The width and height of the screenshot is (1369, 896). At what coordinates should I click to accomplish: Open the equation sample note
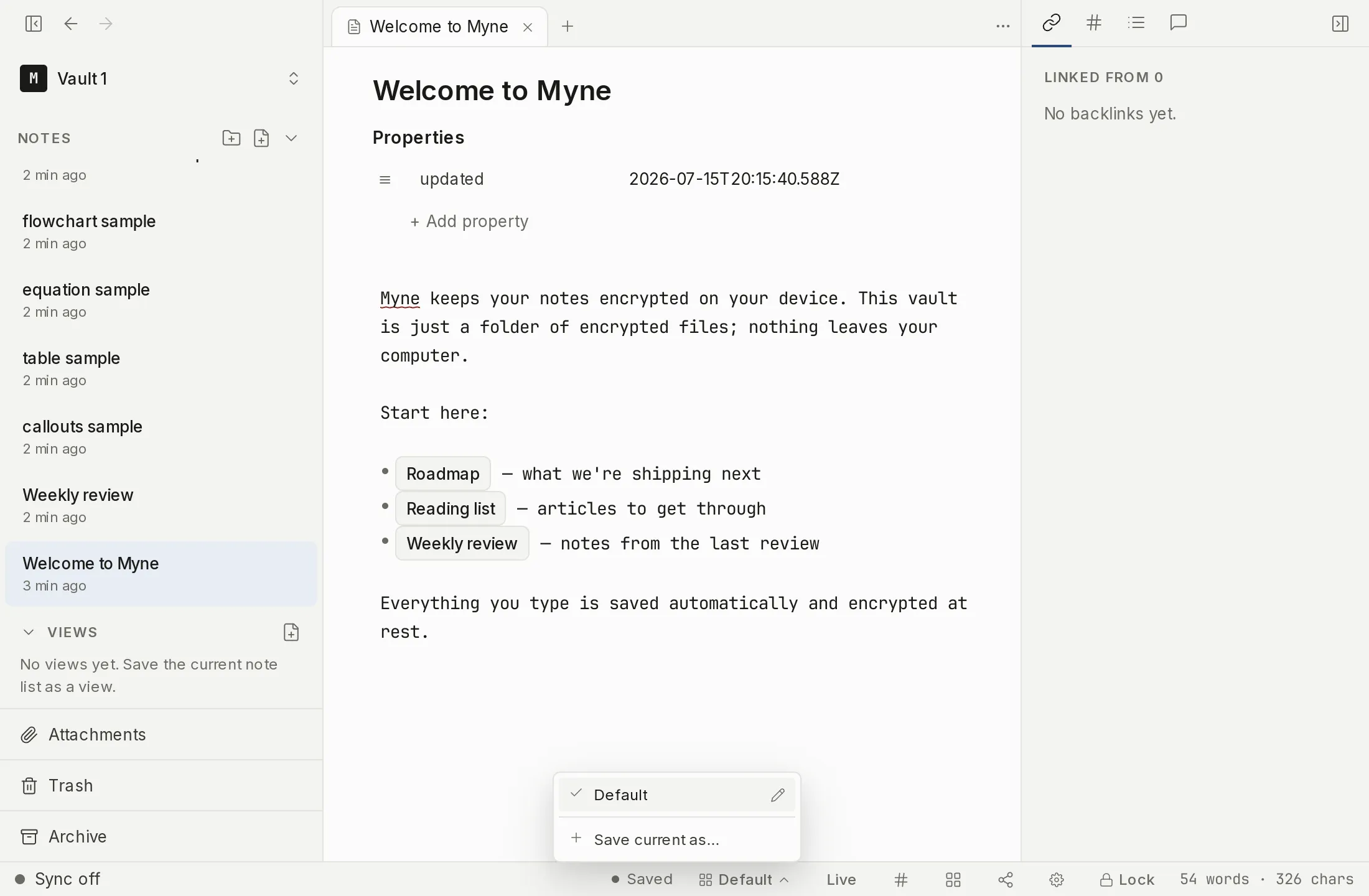[x=161, y=300]
